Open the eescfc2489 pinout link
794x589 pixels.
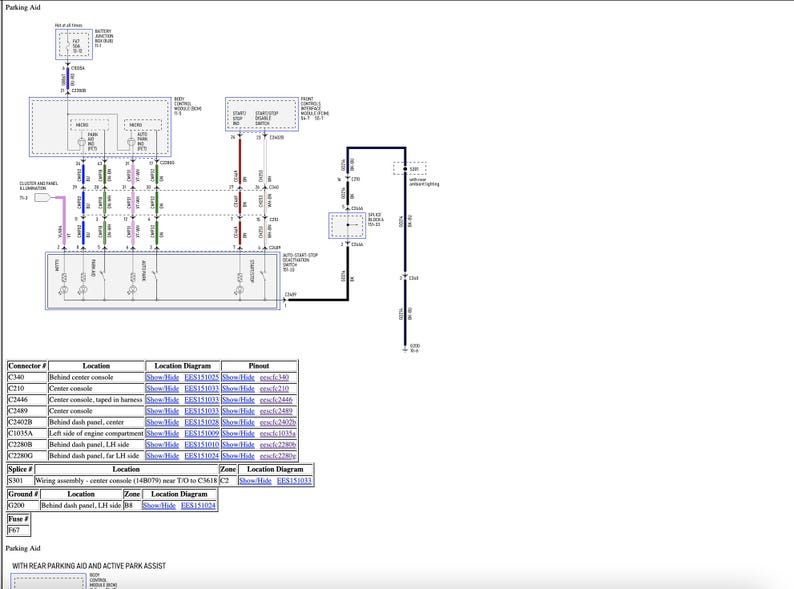coord(276,411)
